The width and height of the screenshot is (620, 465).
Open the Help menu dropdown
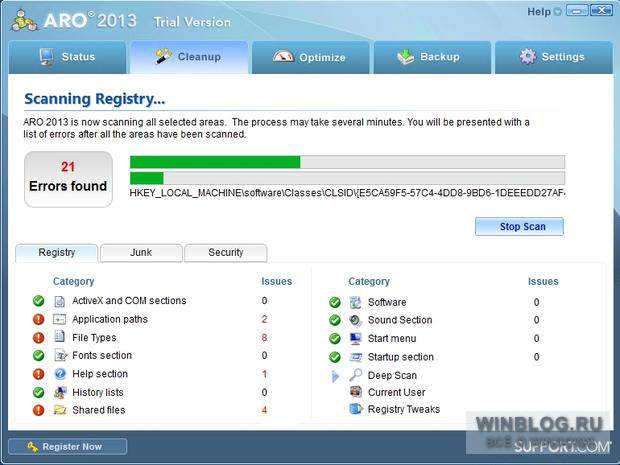pos(544,12)
